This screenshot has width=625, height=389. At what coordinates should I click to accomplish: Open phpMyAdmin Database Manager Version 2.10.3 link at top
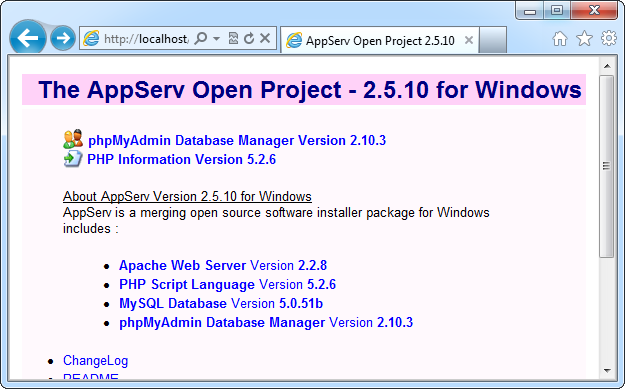(237, 140)
